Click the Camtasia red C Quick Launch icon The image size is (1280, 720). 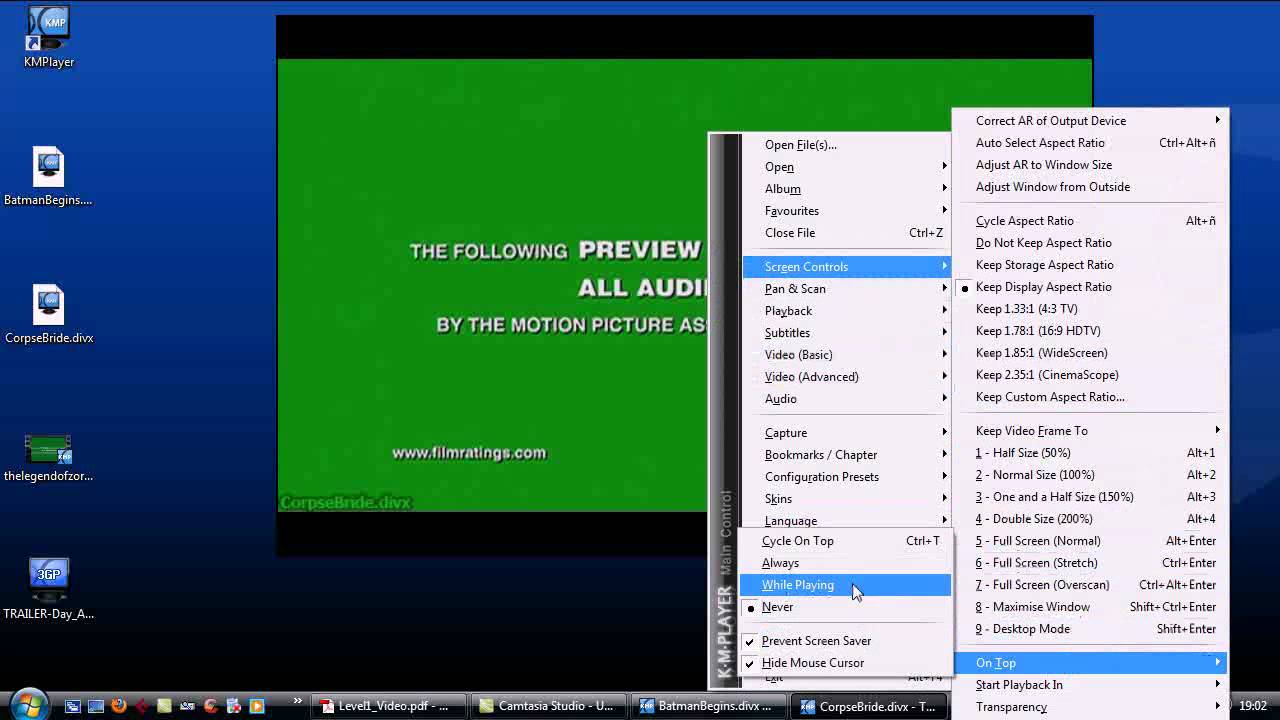(211, 705)
